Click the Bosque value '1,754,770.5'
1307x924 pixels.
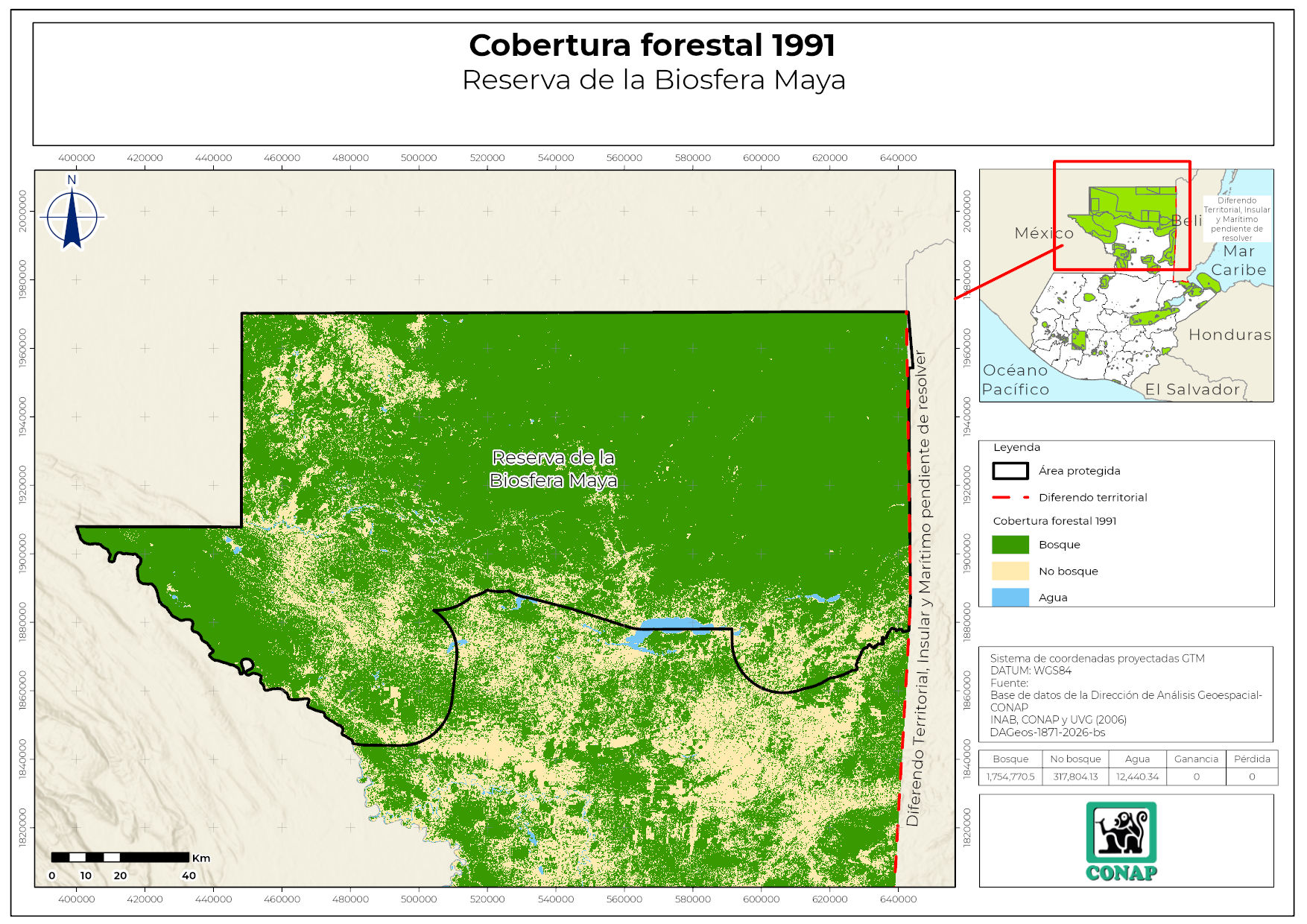click(x=1010, y=776)
